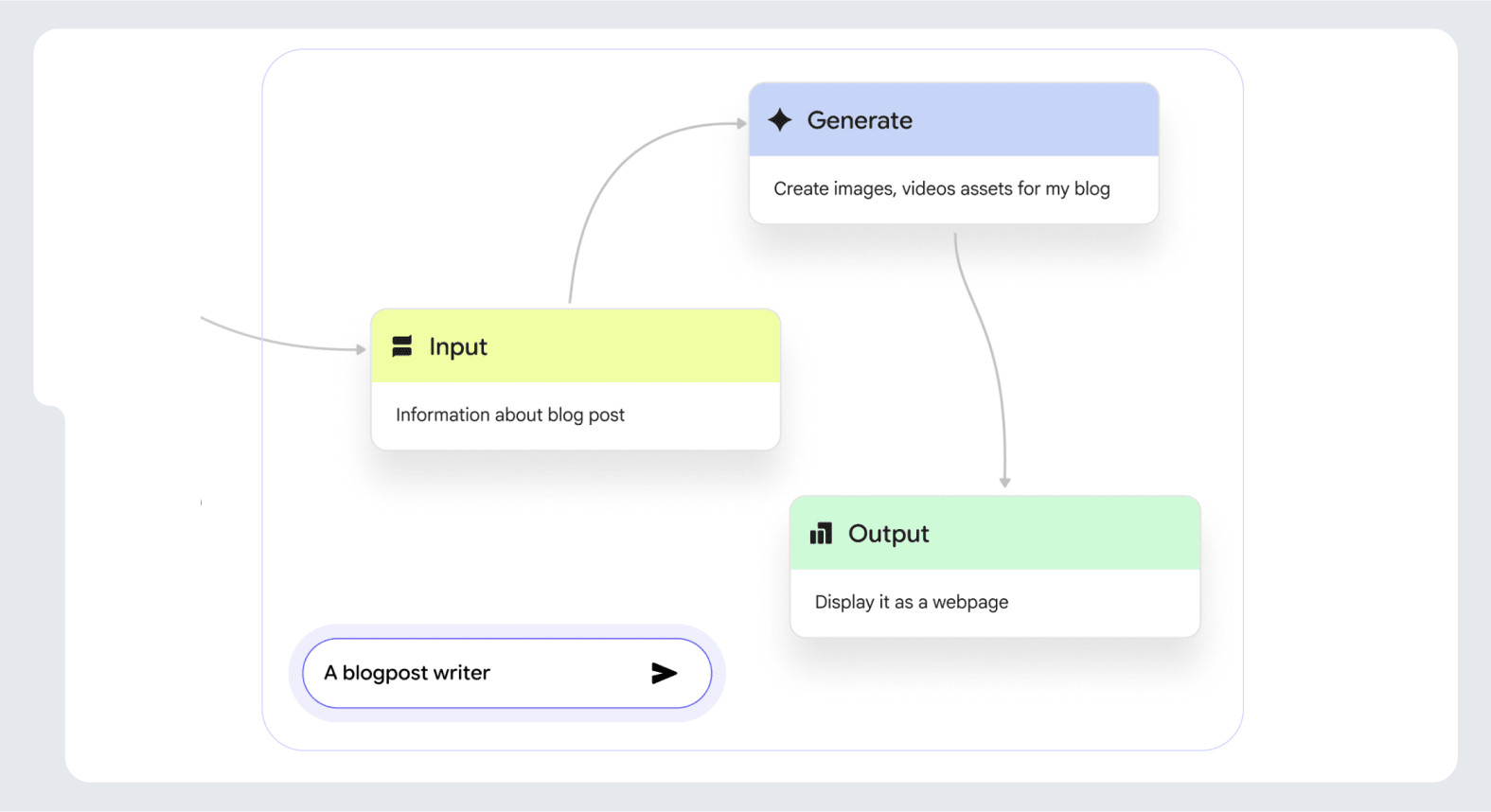Click "Create images, videos assets for my blog" text

(x=942, y=189)
